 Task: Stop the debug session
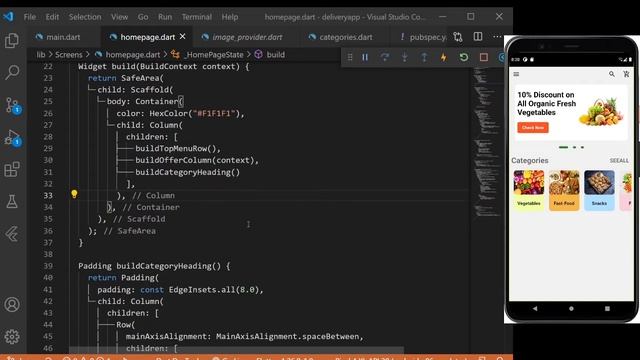pyautogui.click(x=484, y=57)
